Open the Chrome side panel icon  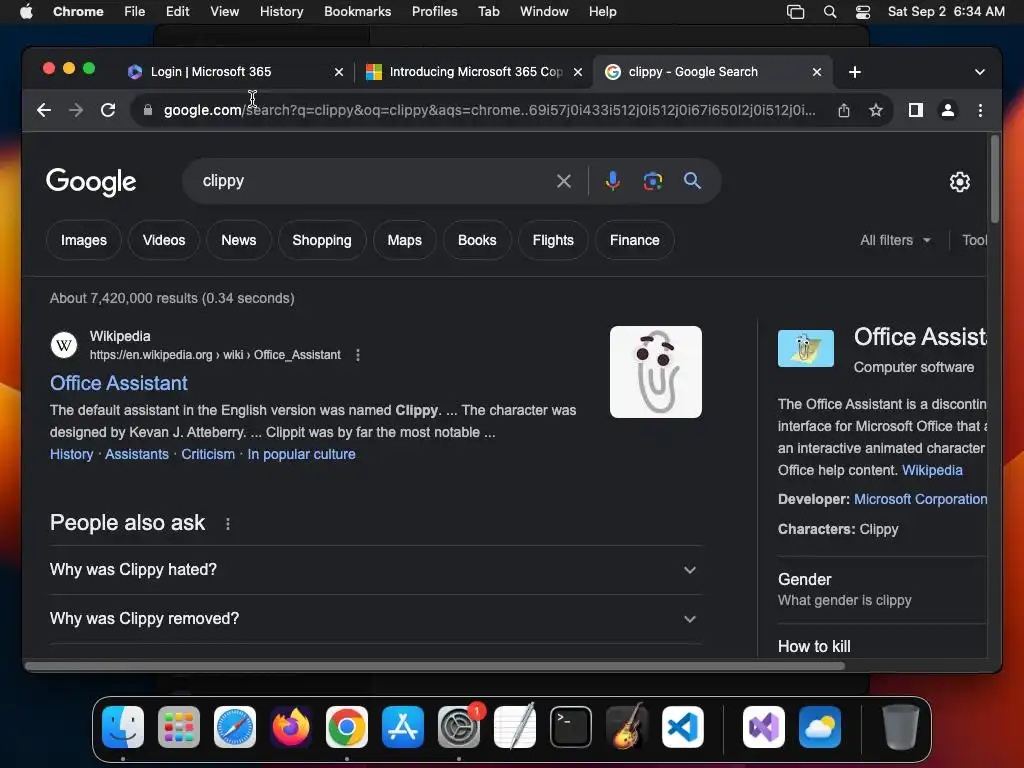[916, 110]
